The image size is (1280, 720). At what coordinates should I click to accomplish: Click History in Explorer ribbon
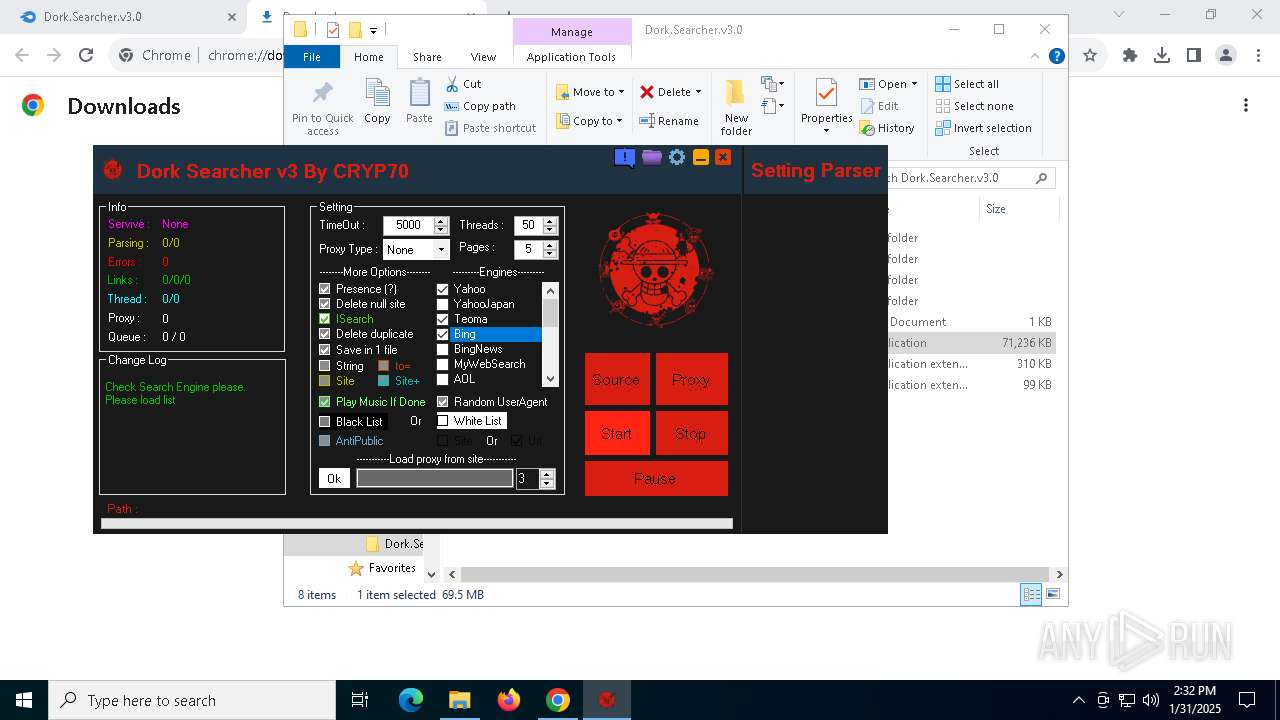pyautogui.click(x=887, y=128)
